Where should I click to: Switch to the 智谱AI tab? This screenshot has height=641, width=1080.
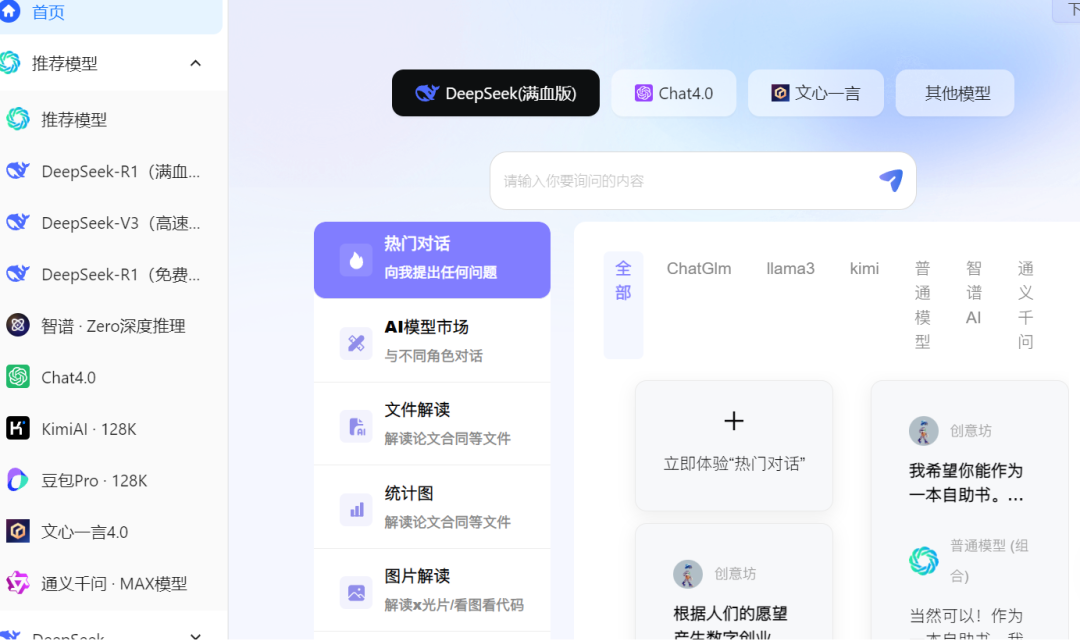coord(974,293)
